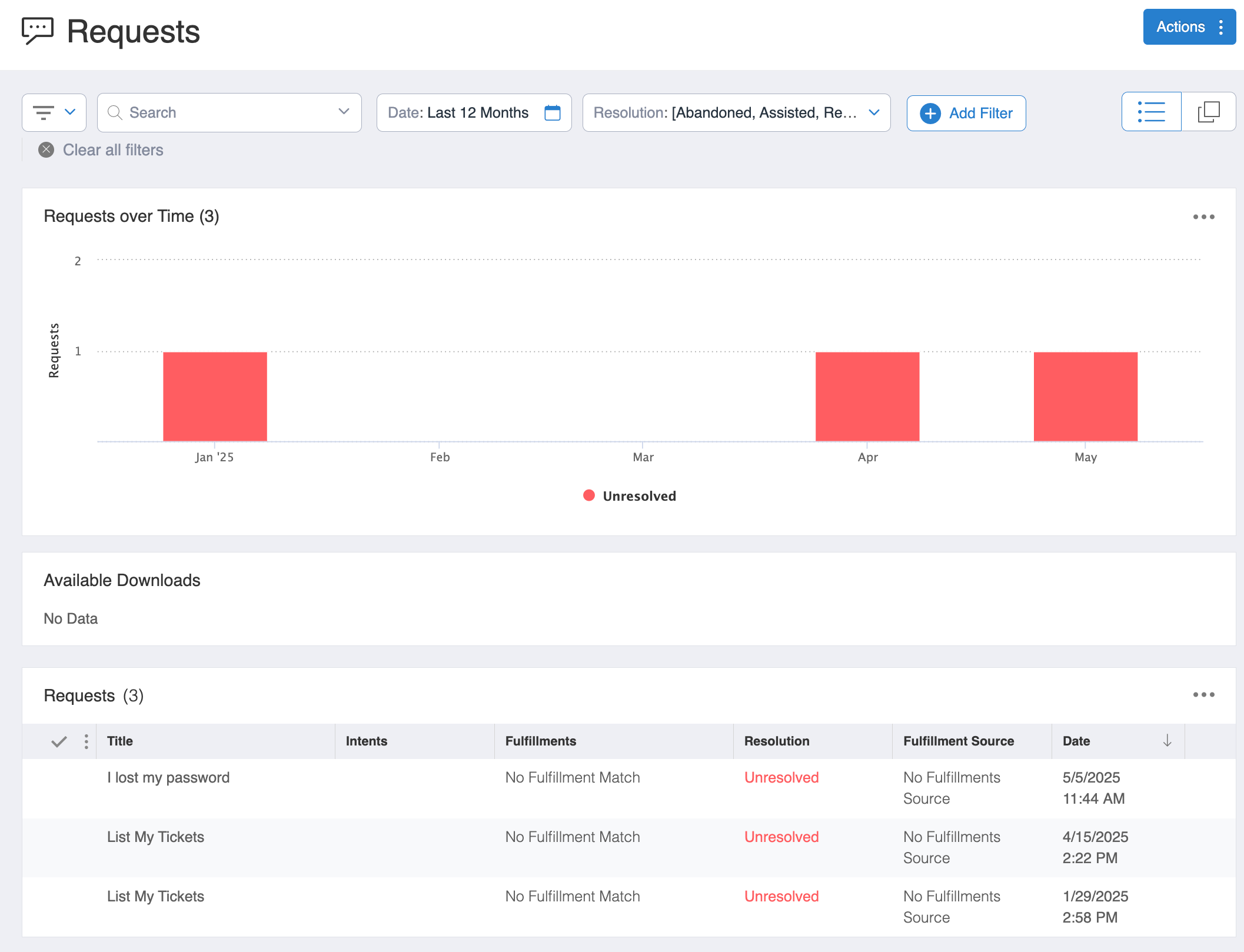This screenshot has width=1244, height=952.
Task: Open Requests table three-dot menu
Action: (1203, 695)
